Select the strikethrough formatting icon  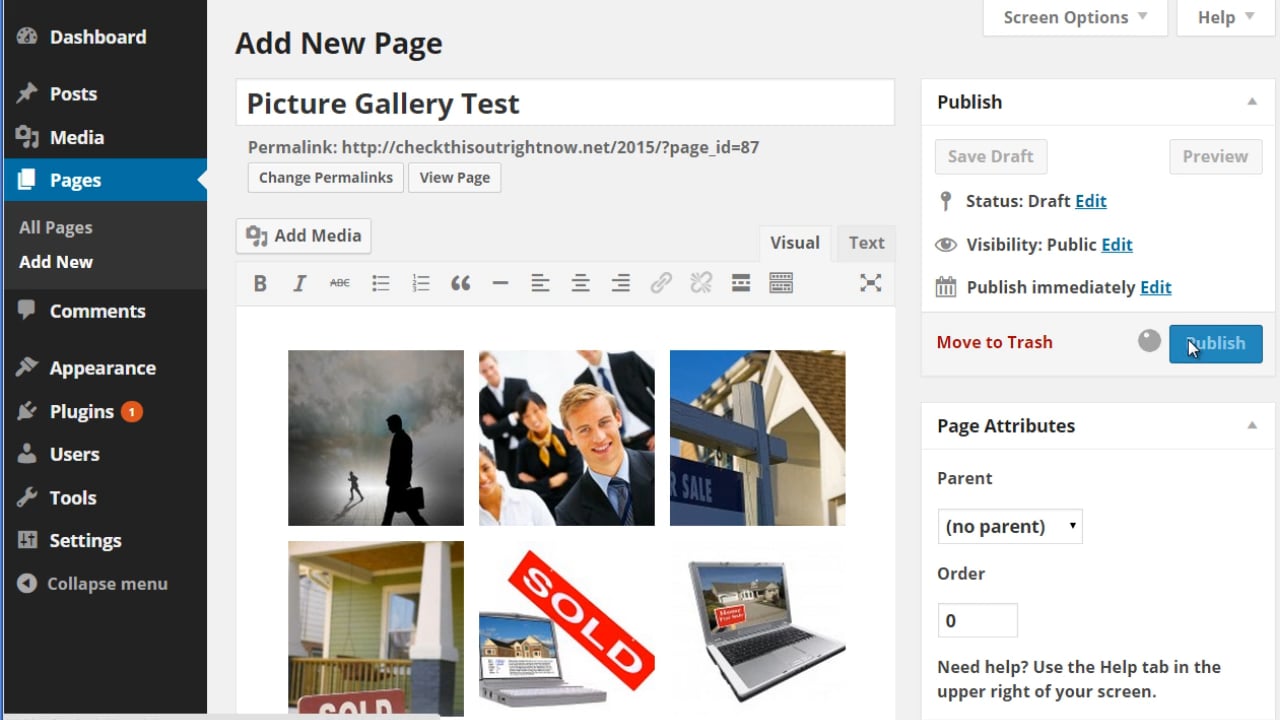click(340, 283)
